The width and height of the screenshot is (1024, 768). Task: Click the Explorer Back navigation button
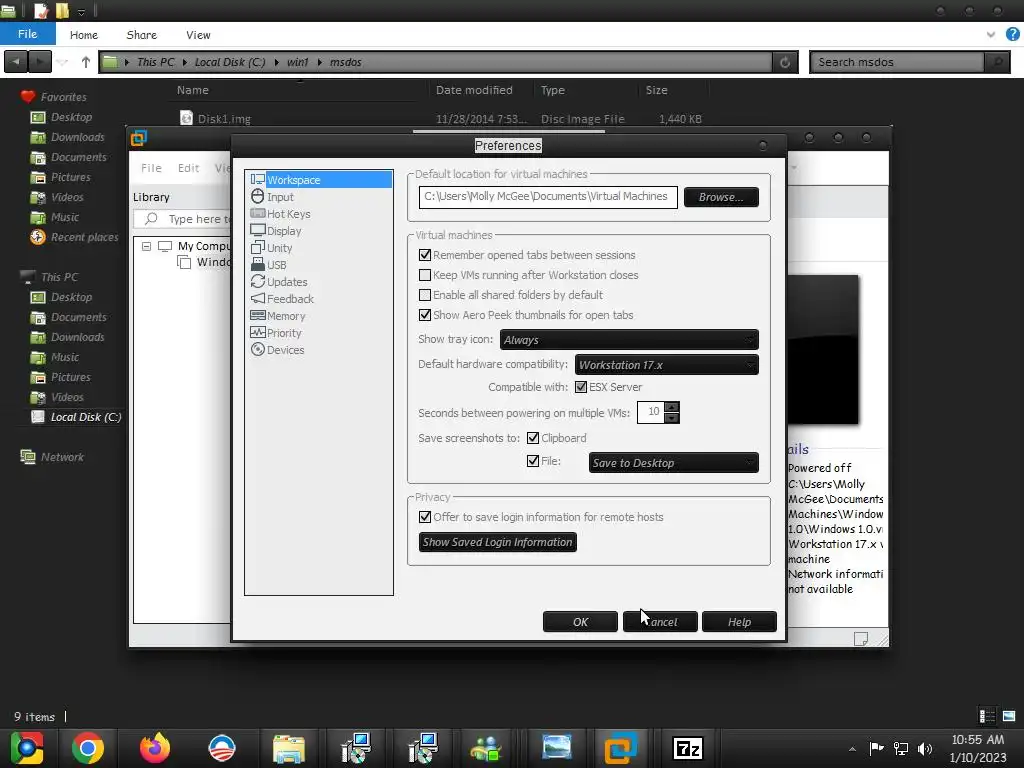click(16, 62)
